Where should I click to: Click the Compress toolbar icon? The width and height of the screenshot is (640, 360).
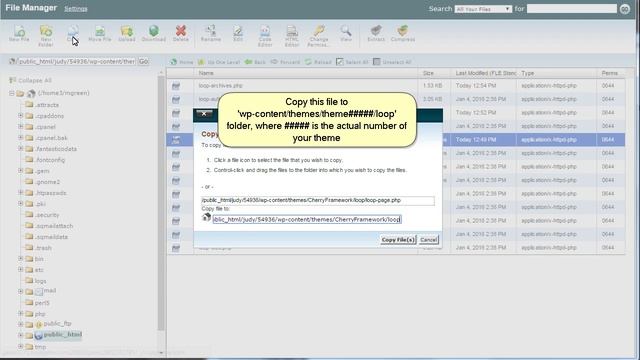pos(403,33)
